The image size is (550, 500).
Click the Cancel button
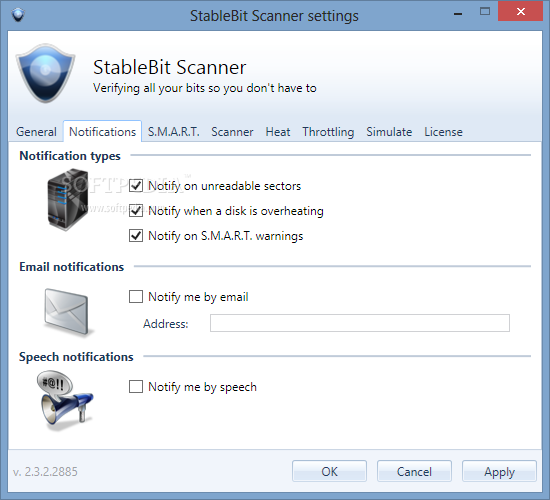(414, 471)
